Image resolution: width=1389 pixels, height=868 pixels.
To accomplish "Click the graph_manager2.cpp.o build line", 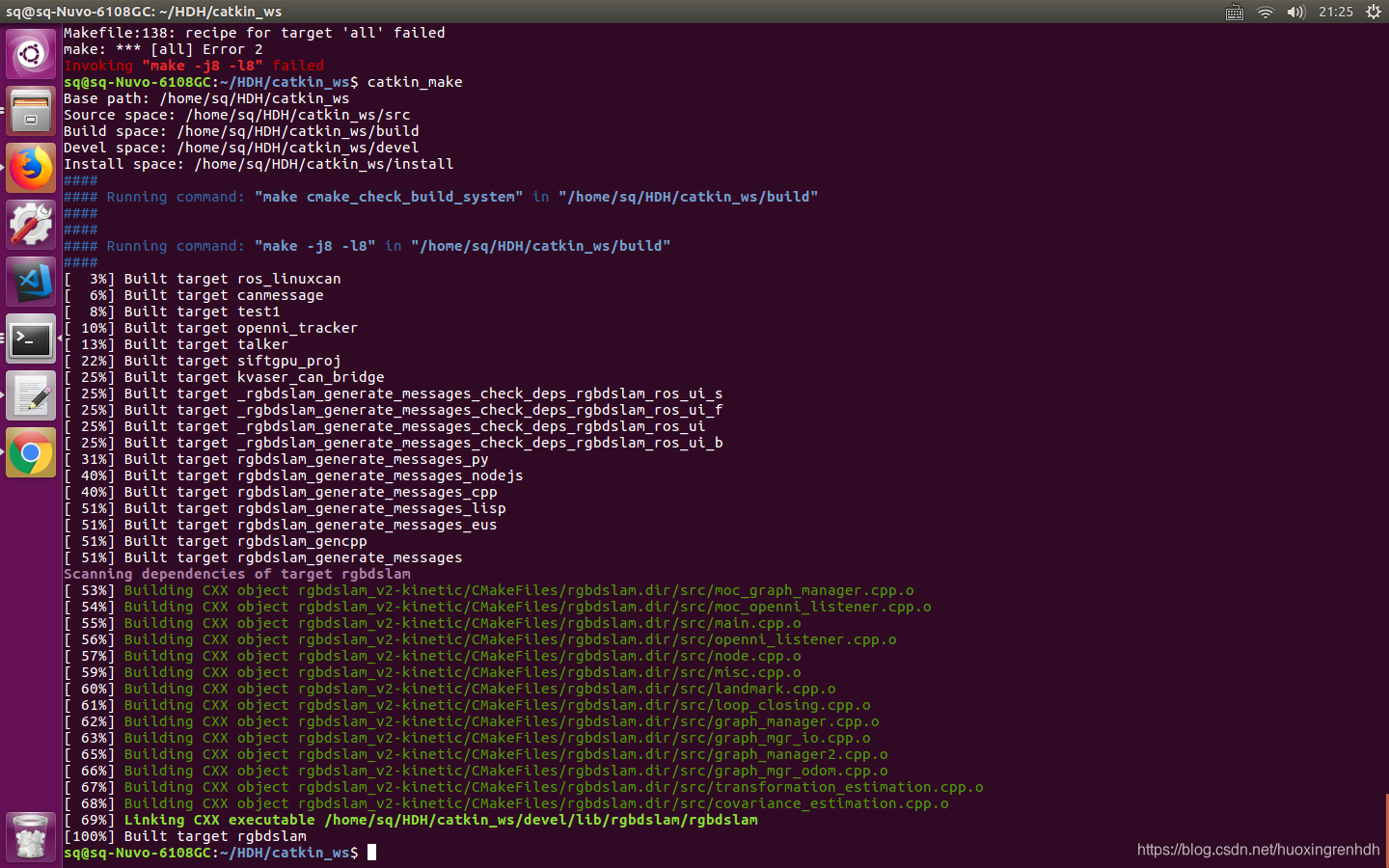I will (476, 754).
